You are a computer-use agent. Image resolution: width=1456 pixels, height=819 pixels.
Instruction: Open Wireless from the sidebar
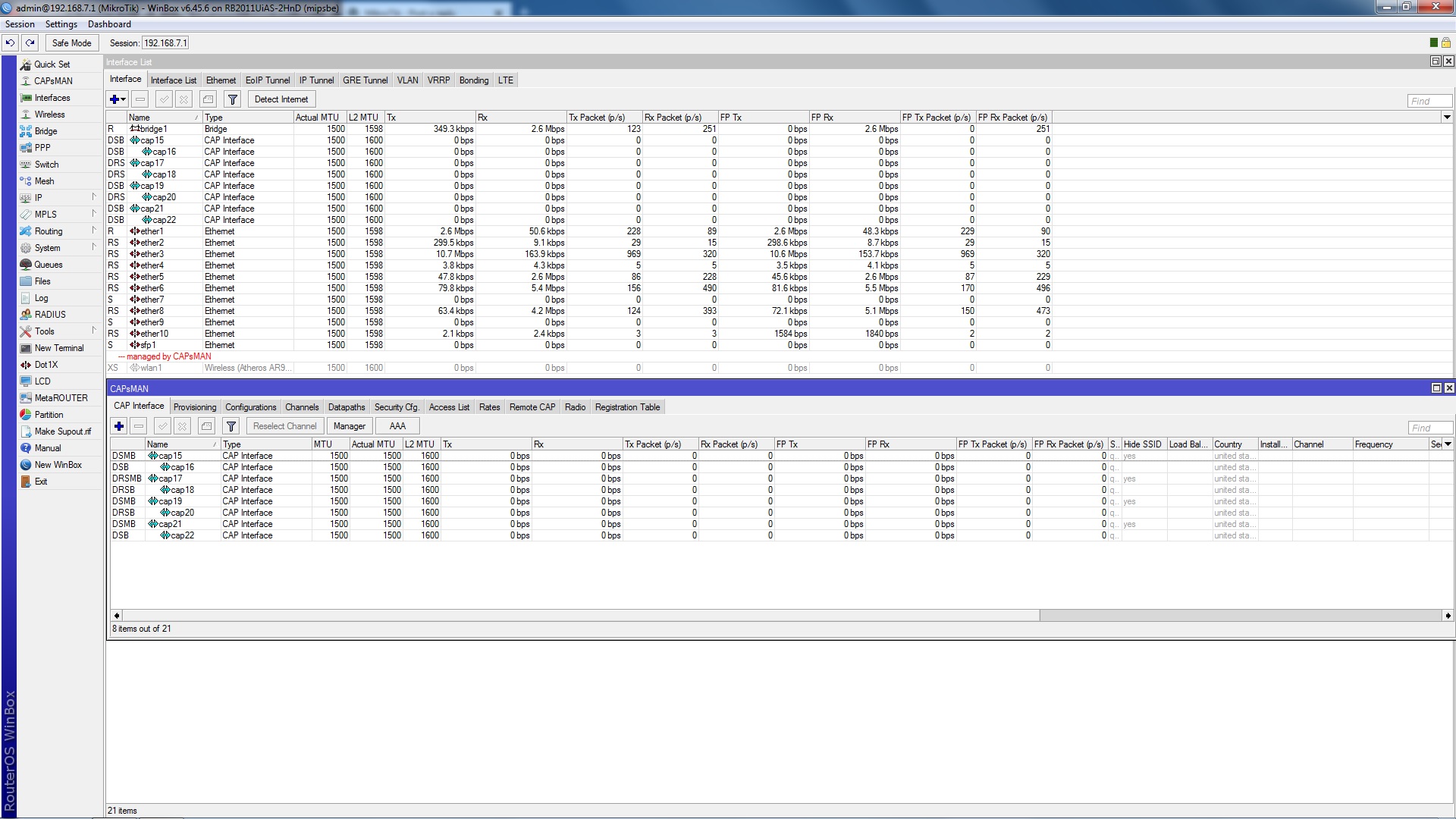[x=49, y=115]
